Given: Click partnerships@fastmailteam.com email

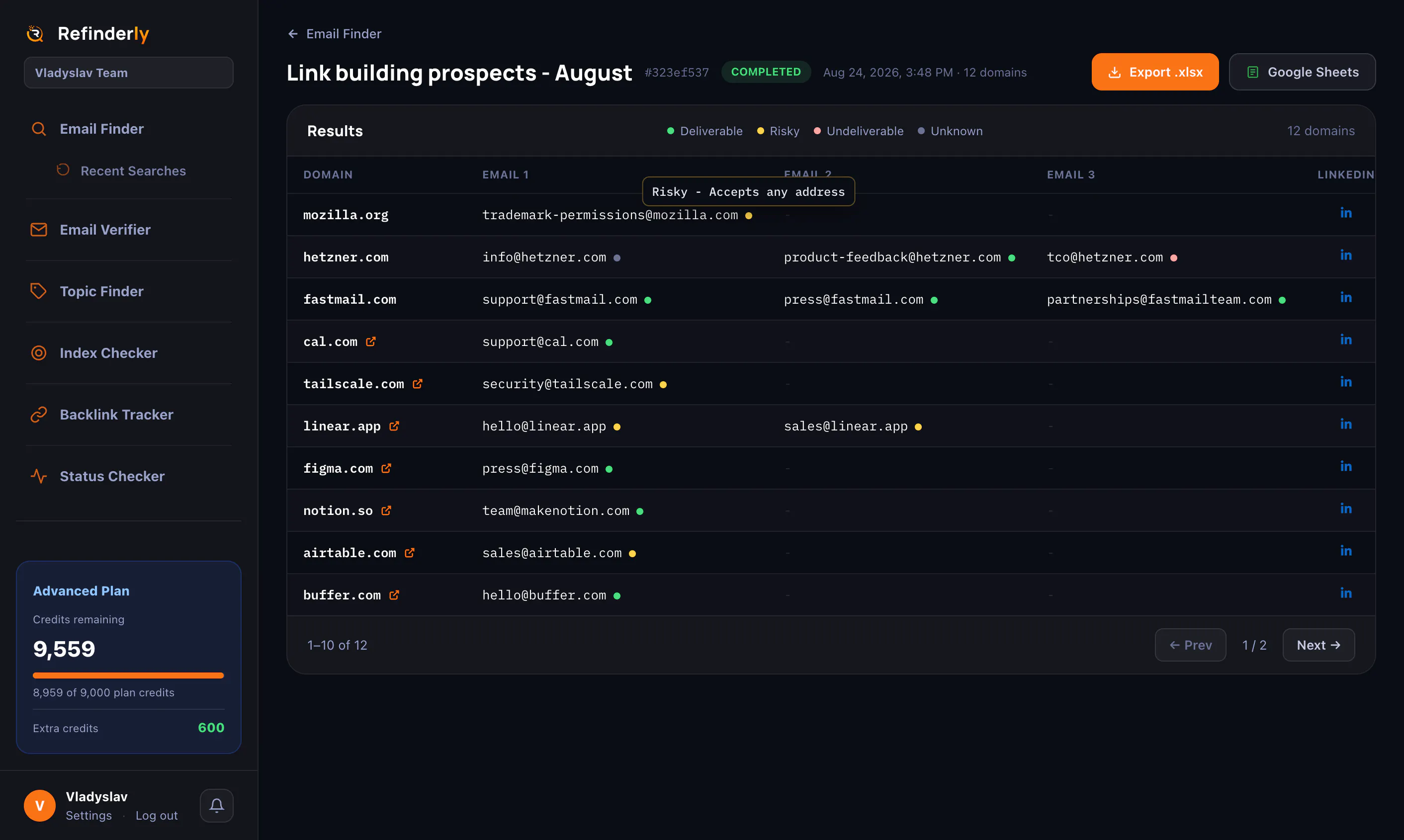Looking at the screenshot, I should click(1159, 299).
